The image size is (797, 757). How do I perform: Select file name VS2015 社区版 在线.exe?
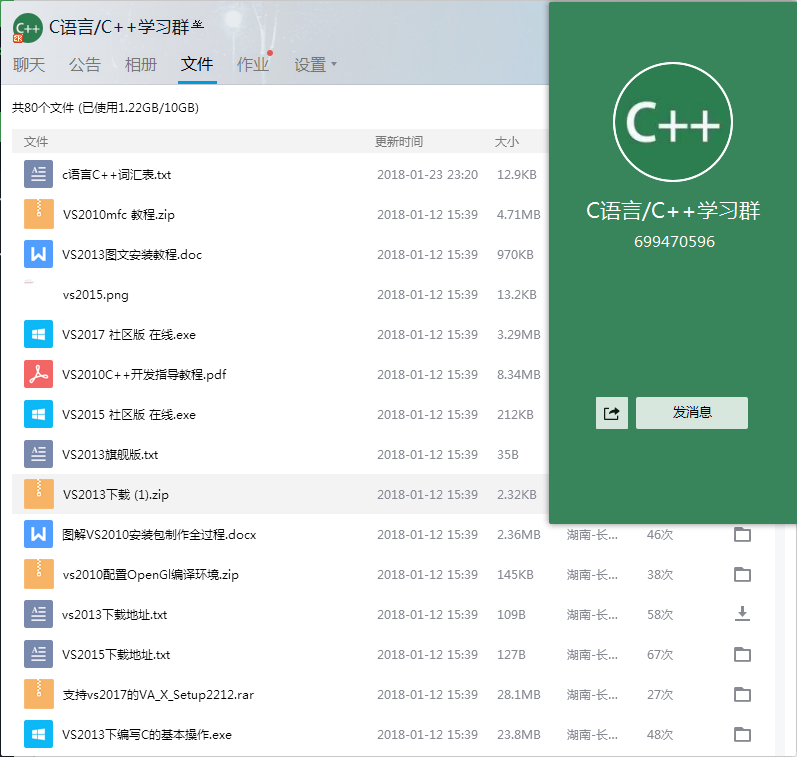pos(129,415)
